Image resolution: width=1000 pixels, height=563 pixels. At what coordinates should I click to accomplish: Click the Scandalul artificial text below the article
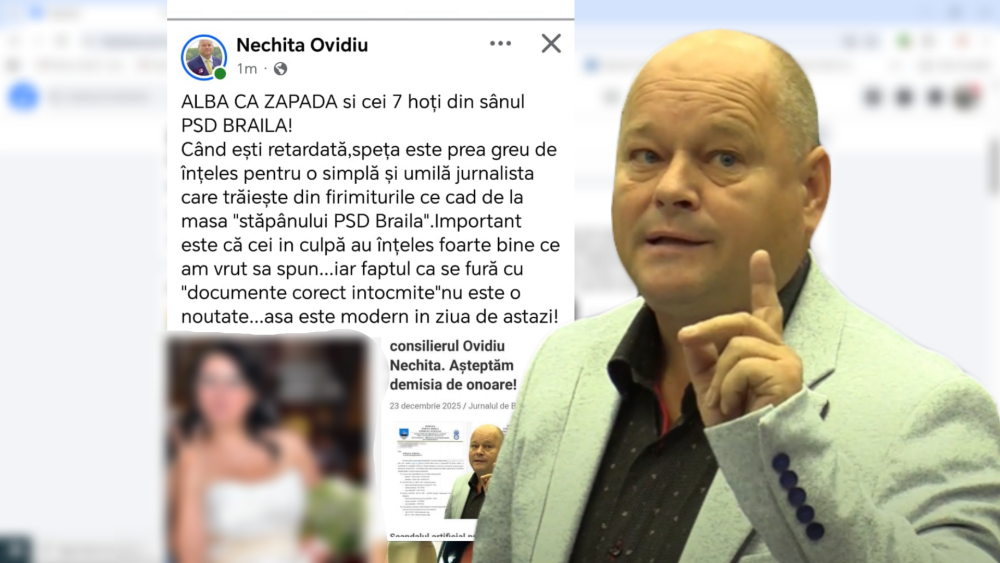[432, 536]
